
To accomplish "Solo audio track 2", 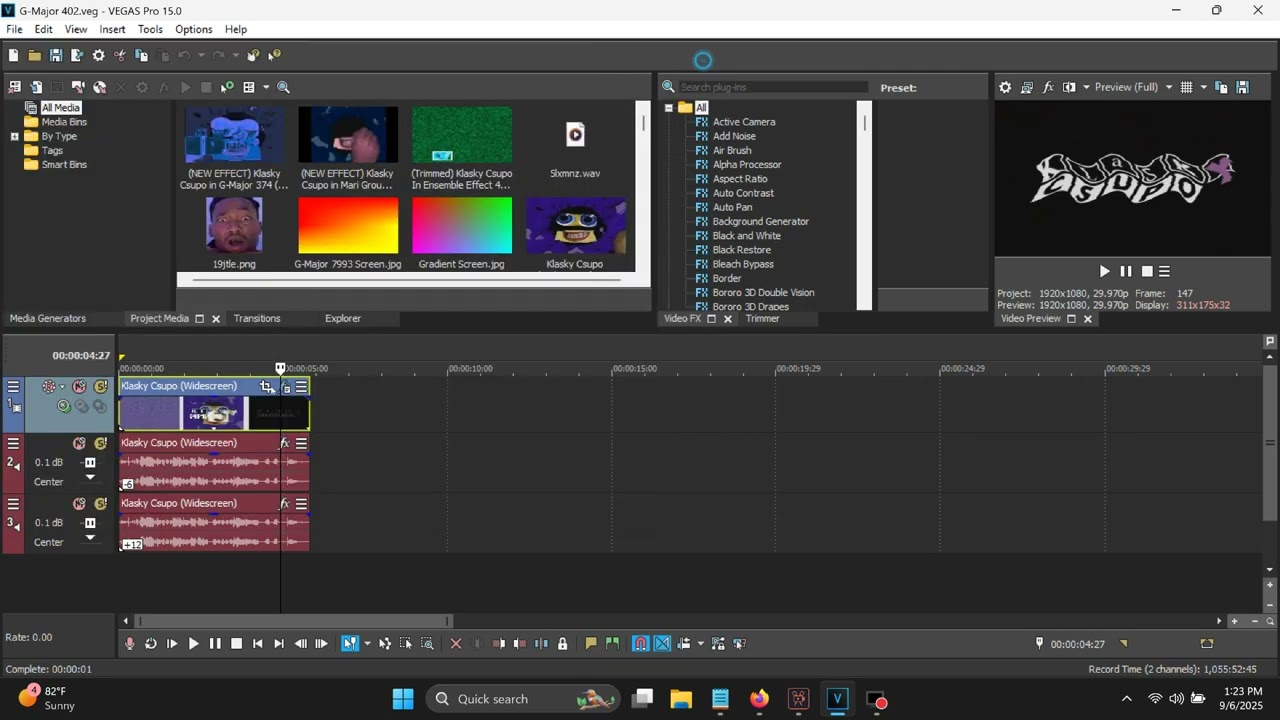I will tap(100, 443).
